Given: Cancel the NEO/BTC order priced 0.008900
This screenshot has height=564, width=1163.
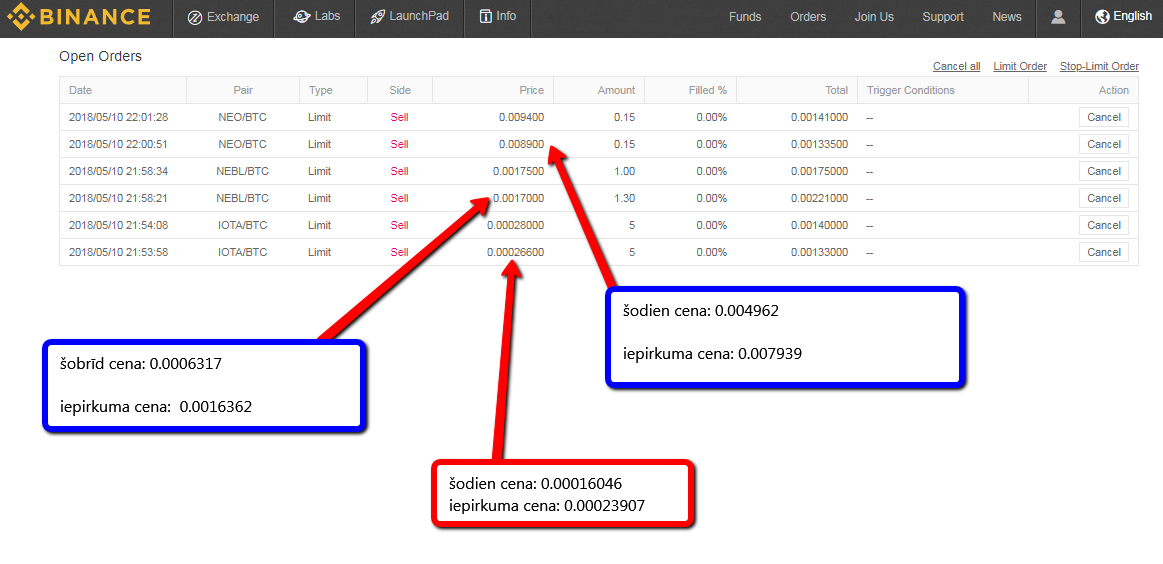Looking at the screenshot, I should click(x=1104, y=144).
